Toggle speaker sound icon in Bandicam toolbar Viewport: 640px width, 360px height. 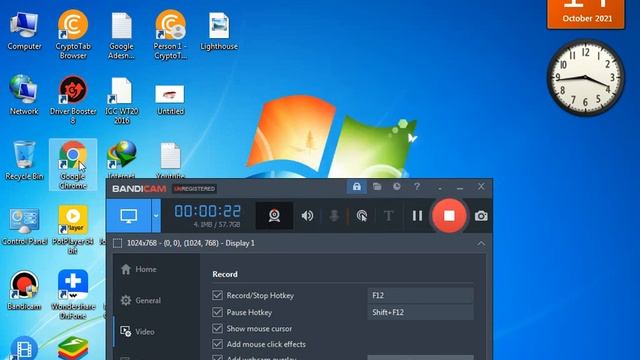(307, 216)
